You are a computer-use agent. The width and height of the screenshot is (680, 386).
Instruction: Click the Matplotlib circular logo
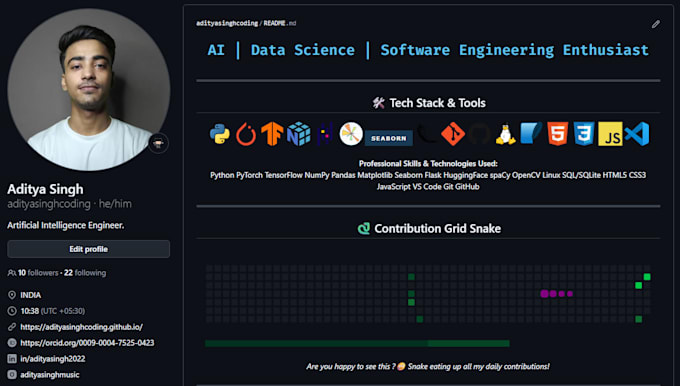pyautogui.click(x=351, y=134)
